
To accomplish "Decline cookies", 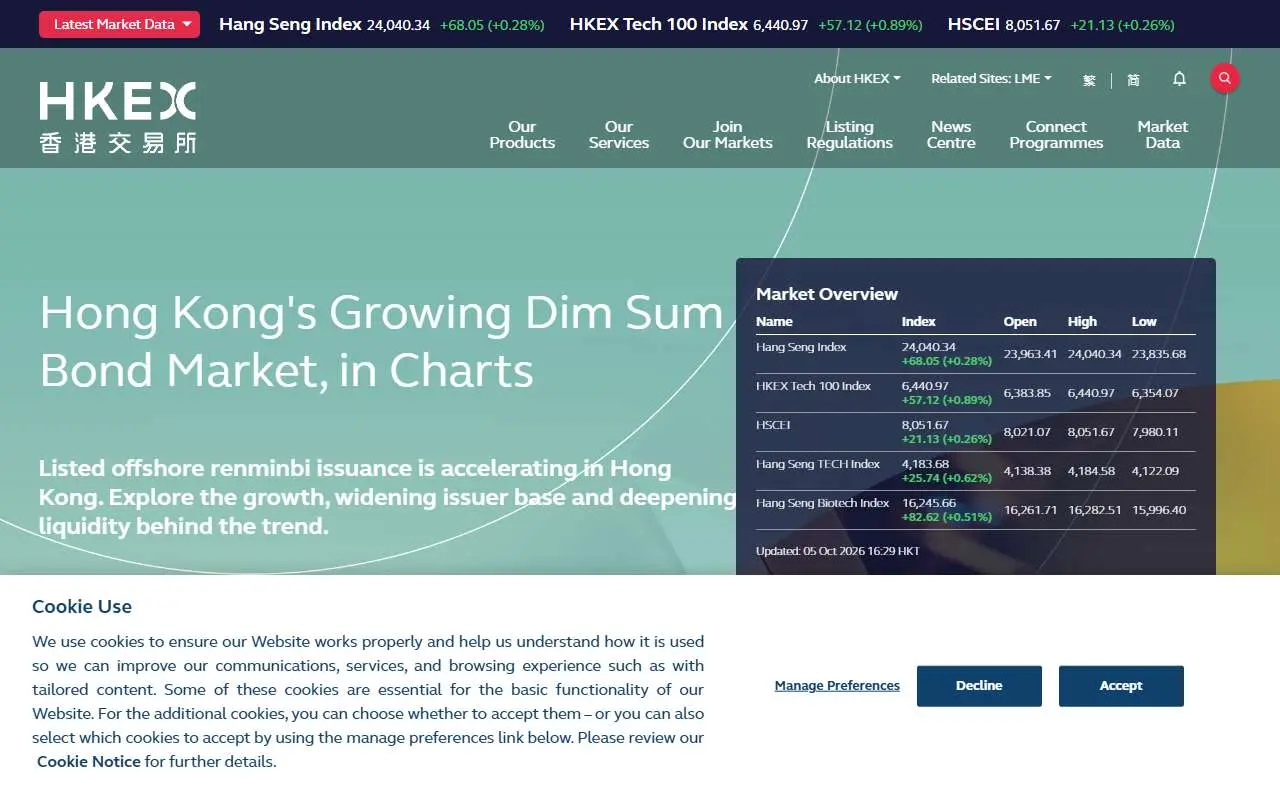I will (x=979, y=686).
